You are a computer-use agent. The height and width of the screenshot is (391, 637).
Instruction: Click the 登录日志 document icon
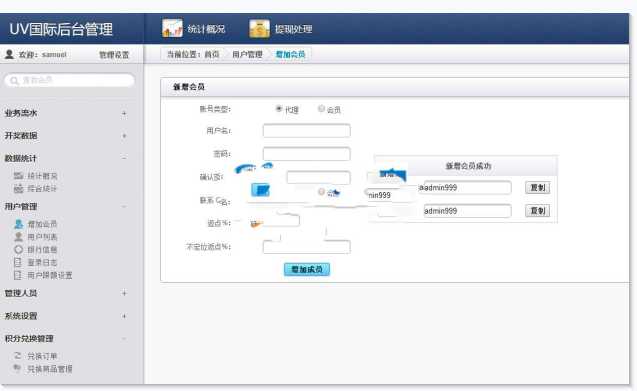18,262
